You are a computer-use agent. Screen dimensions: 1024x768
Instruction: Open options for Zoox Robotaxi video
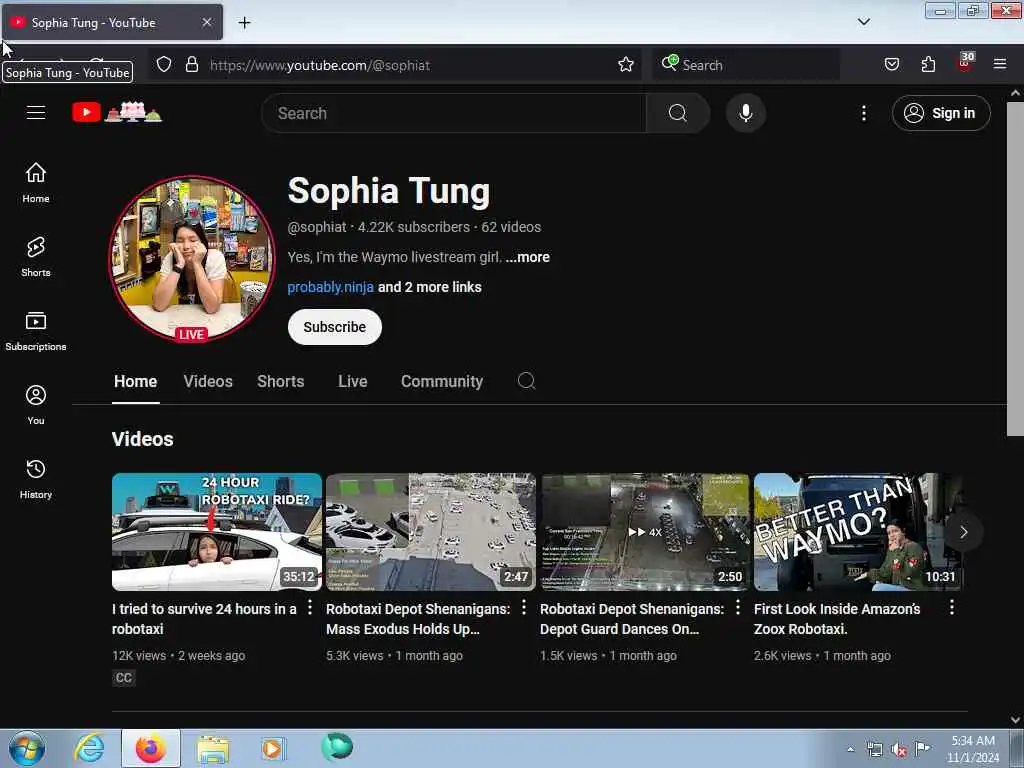(x=952, y=607)
